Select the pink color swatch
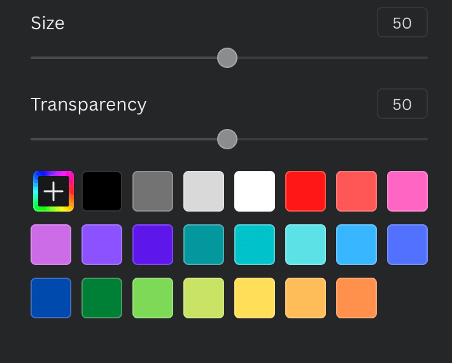 (407, 191)
